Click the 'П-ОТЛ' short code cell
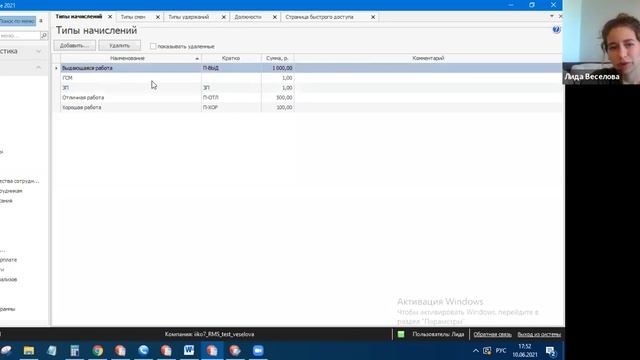 click(231, 98)
